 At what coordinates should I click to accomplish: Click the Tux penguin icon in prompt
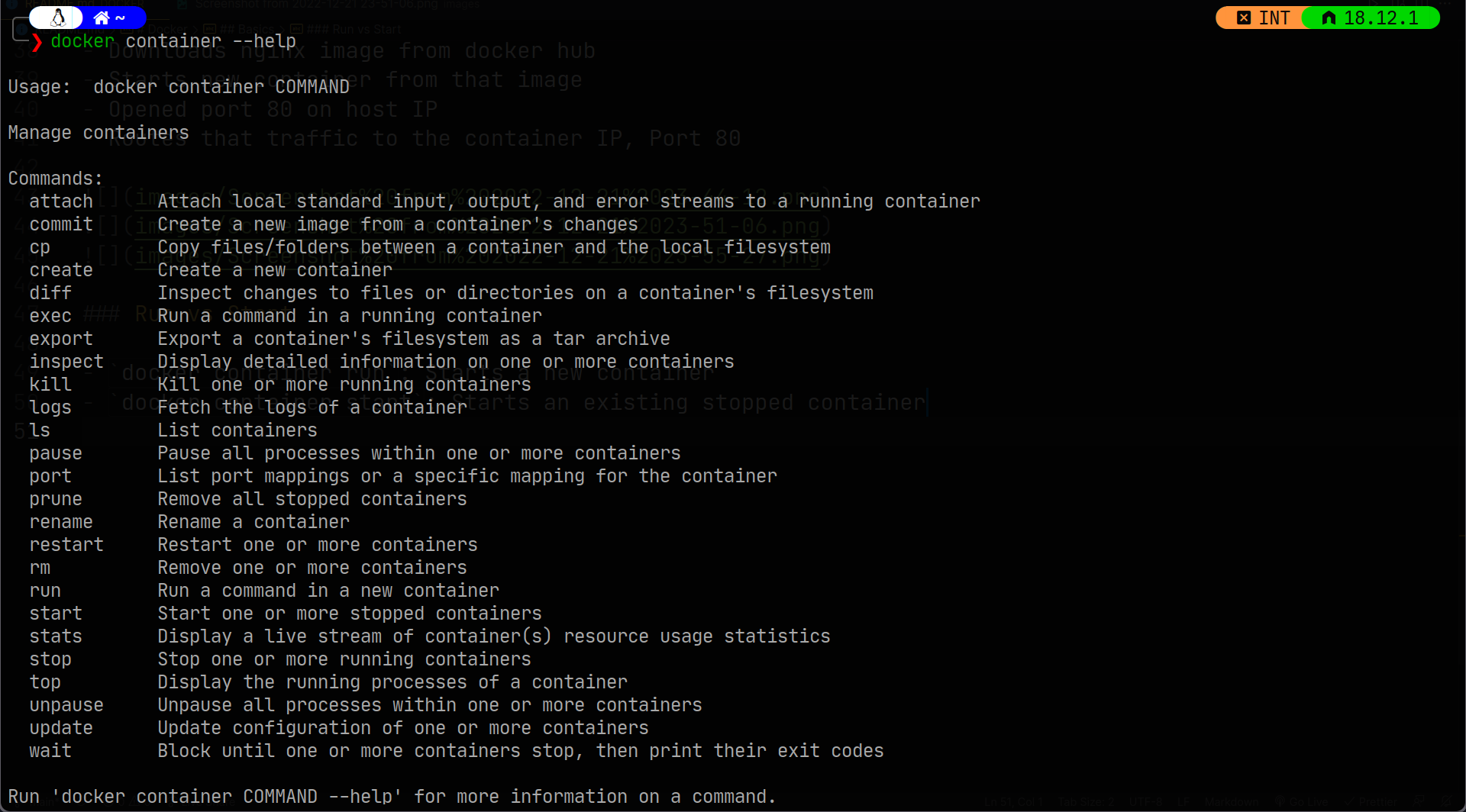58,18
